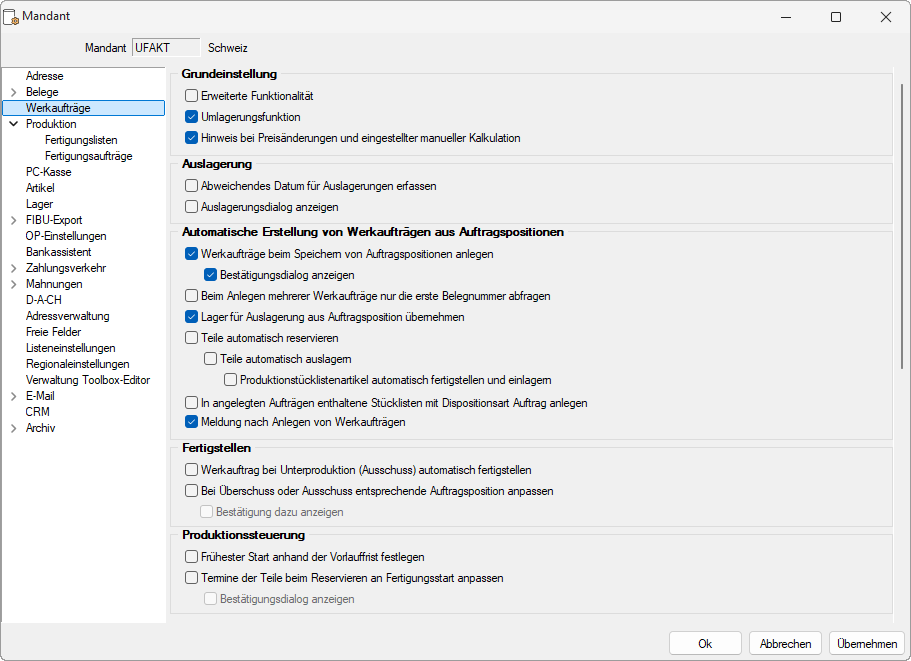Expand the FIBU-Export node arrow
The height and width of the screenshot is (661, 911).
pos(13,220)
